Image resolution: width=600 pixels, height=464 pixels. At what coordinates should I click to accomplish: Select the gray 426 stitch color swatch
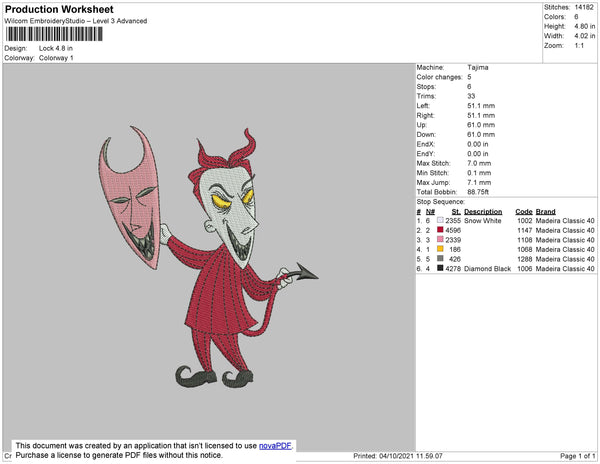tap(440, 259)
